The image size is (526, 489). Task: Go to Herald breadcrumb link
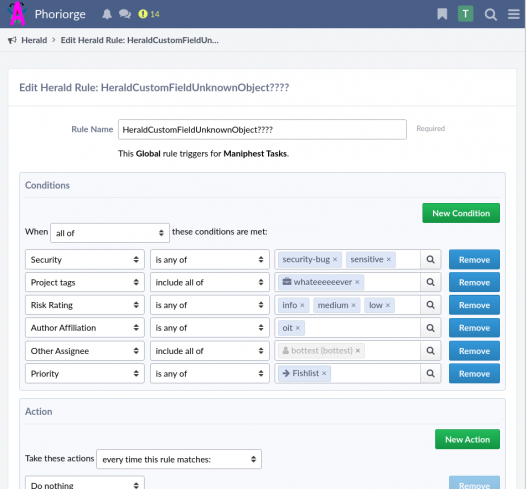pos(34,40)
